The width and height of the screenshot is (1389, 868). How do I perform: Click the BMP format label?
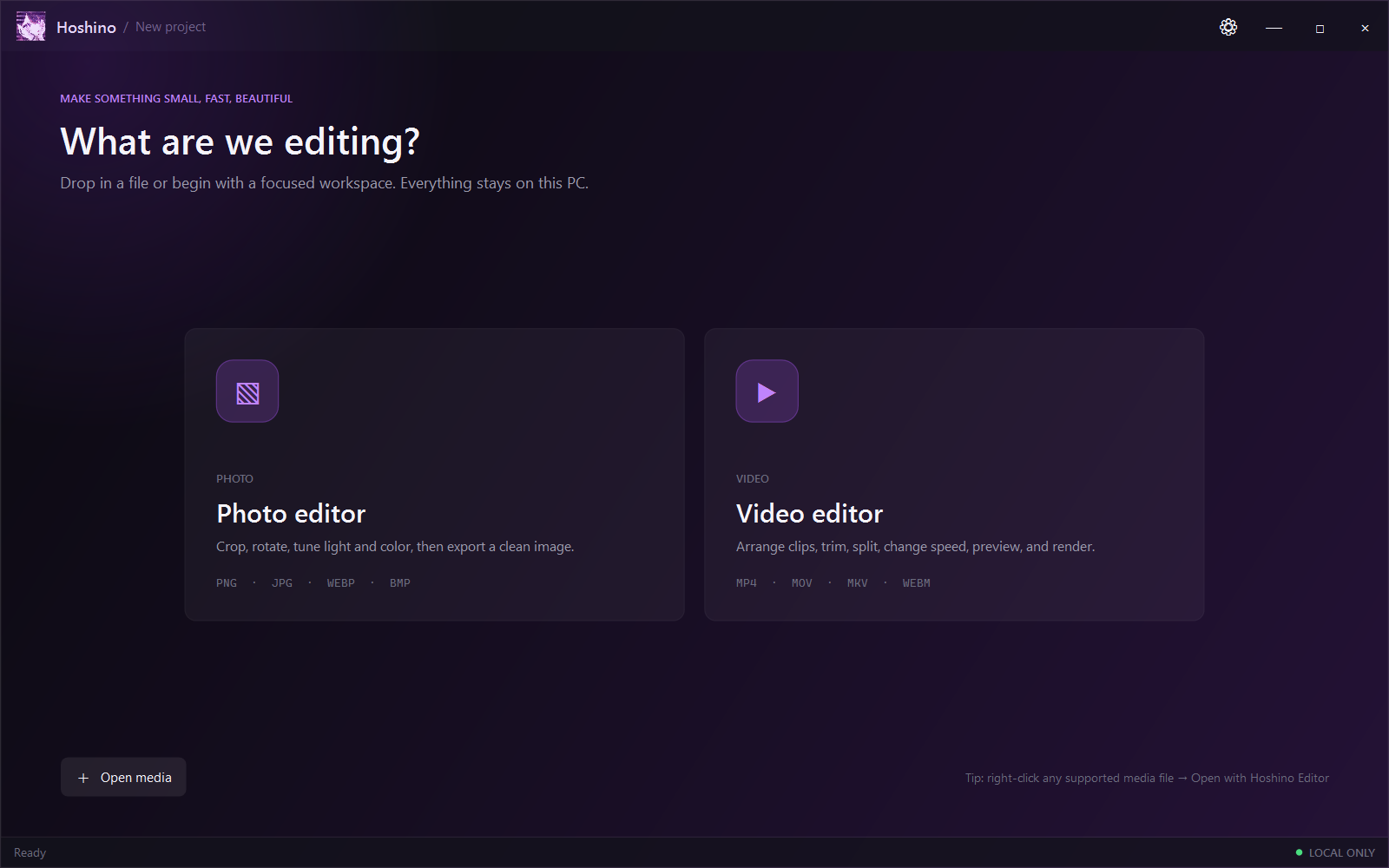[x=400, y=583]
